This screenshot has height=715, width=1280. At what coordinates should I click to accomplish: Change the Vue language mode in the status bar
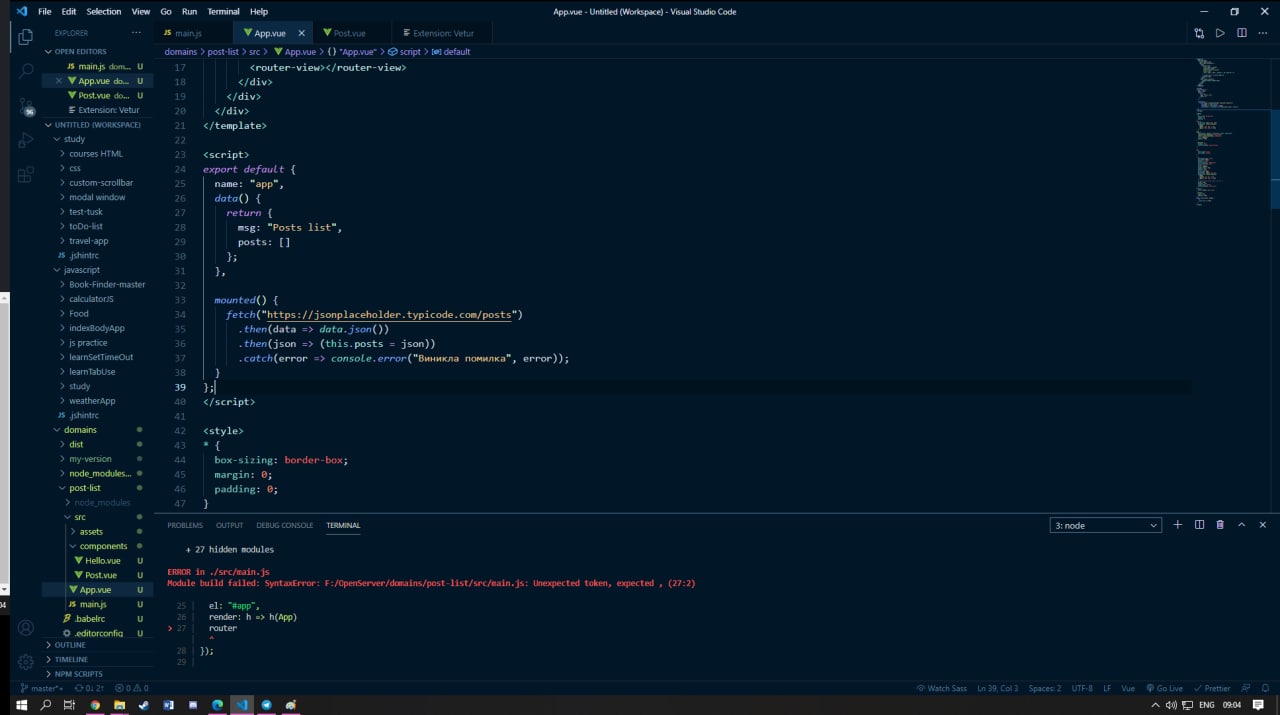(1128, 688)
